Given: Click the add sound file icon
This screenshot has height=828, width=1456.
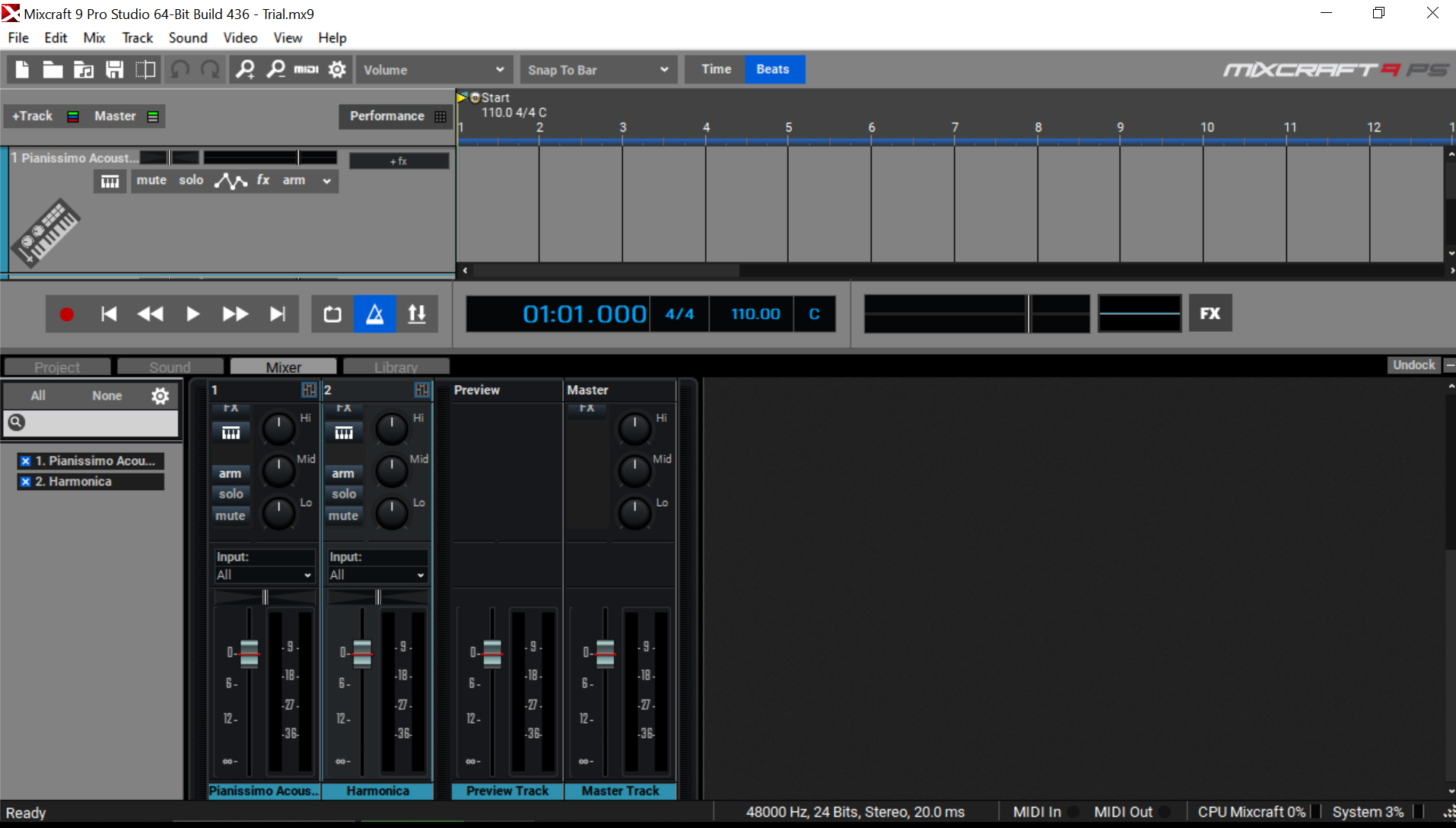Looking at the screenshot, I should pyautogui.click(x=84, y=70).
